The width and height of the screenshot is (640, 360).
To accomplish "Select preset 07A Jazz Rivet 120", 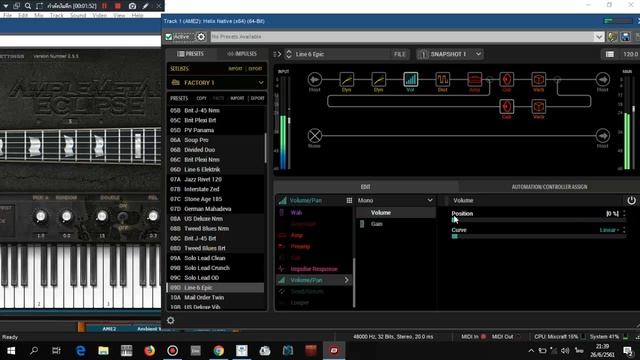I will point(216,179).
